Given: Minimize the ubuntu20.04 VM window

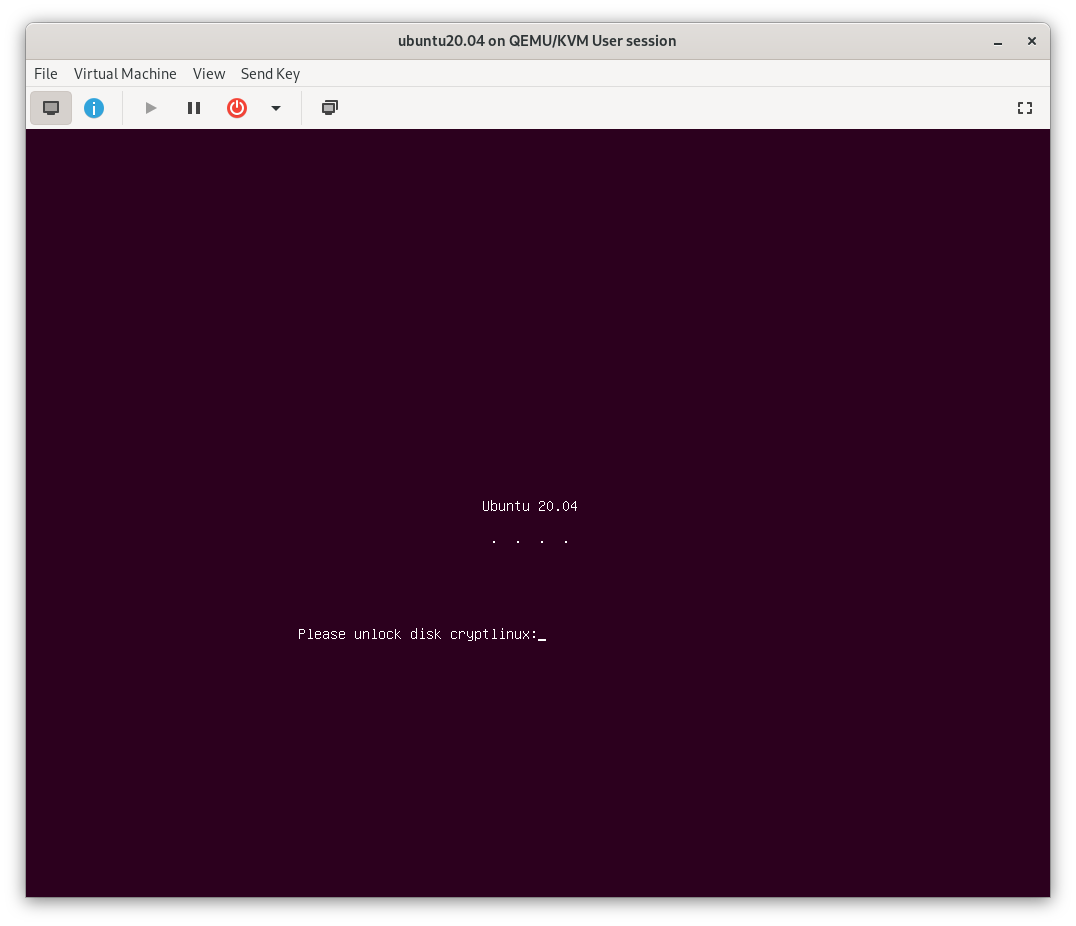Looking at the screenshot, I should [998, 42].
